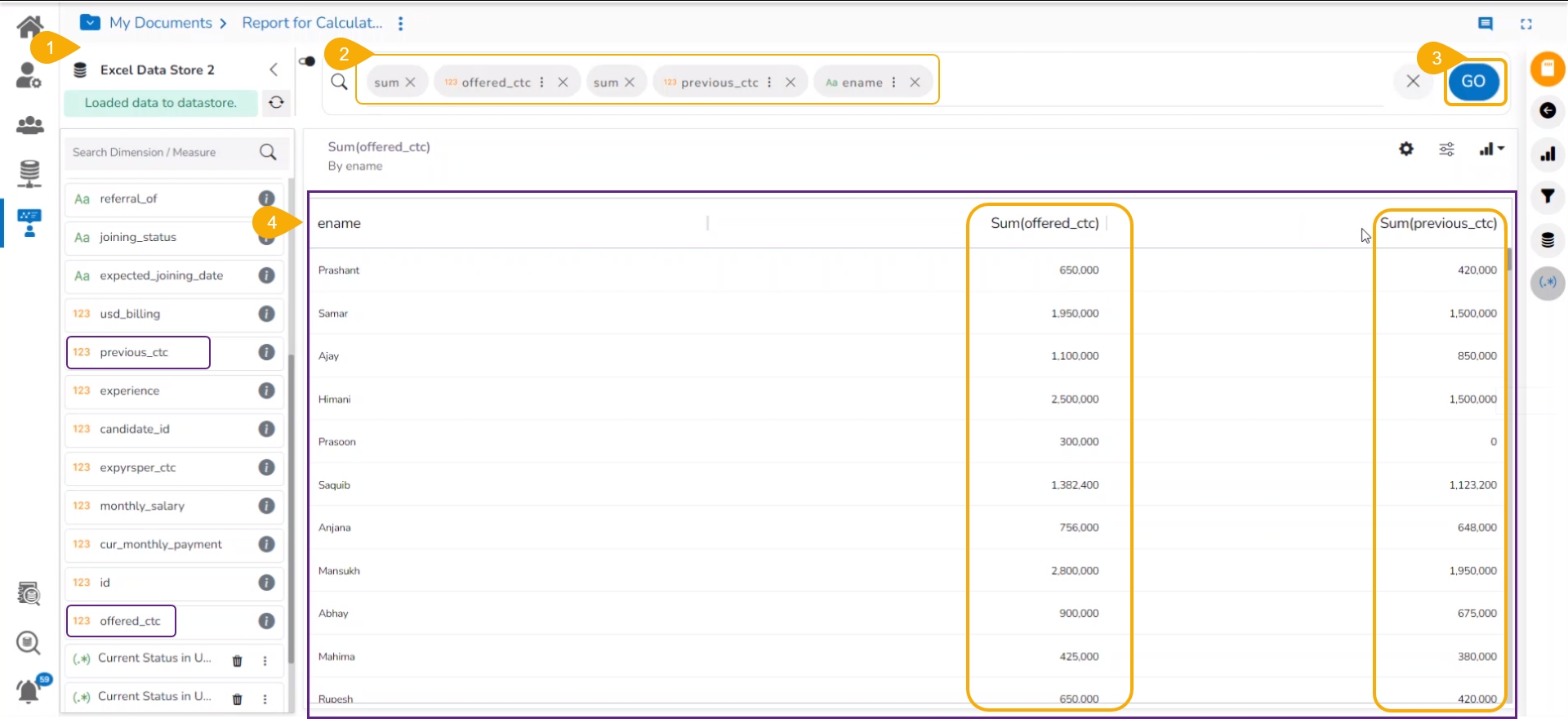Remove the ename chip from search
1568x719 pixels.
pyautogui.click(x=915, y=83)
